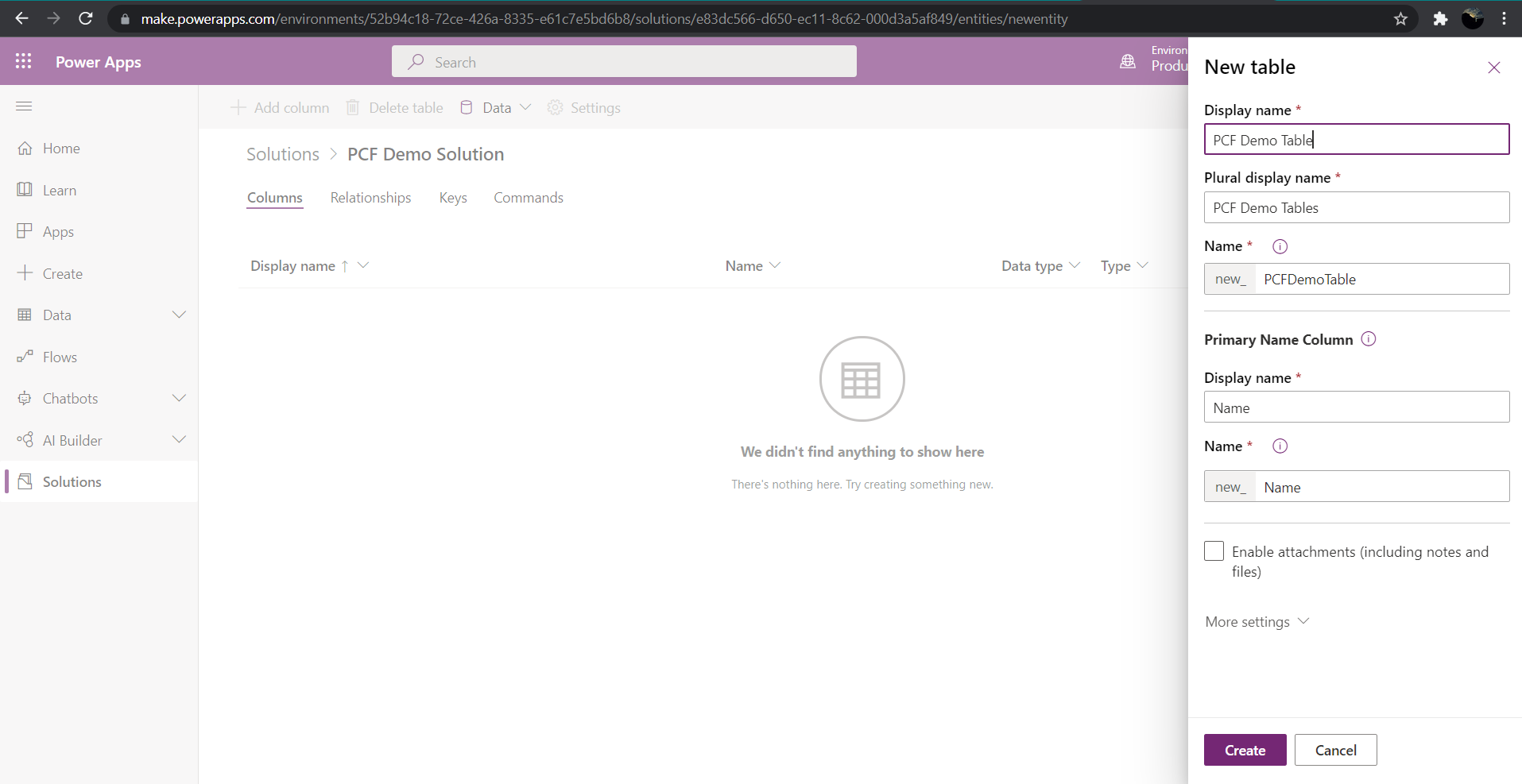1522x784 pixels.
Task: Reload the page using the browser refresh icon
Action: tap(86, 18)
